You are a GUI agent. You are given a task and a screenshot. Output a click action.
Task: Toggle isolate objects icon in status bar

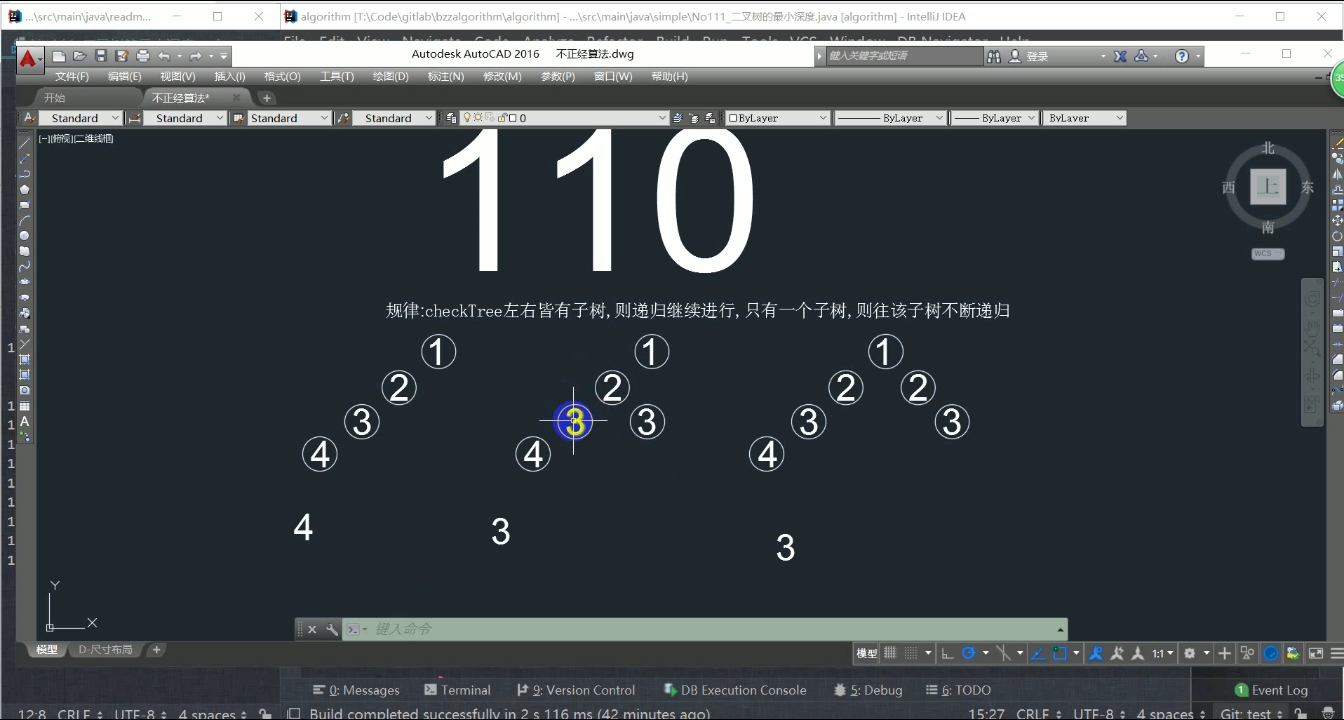click(1294, 653)
